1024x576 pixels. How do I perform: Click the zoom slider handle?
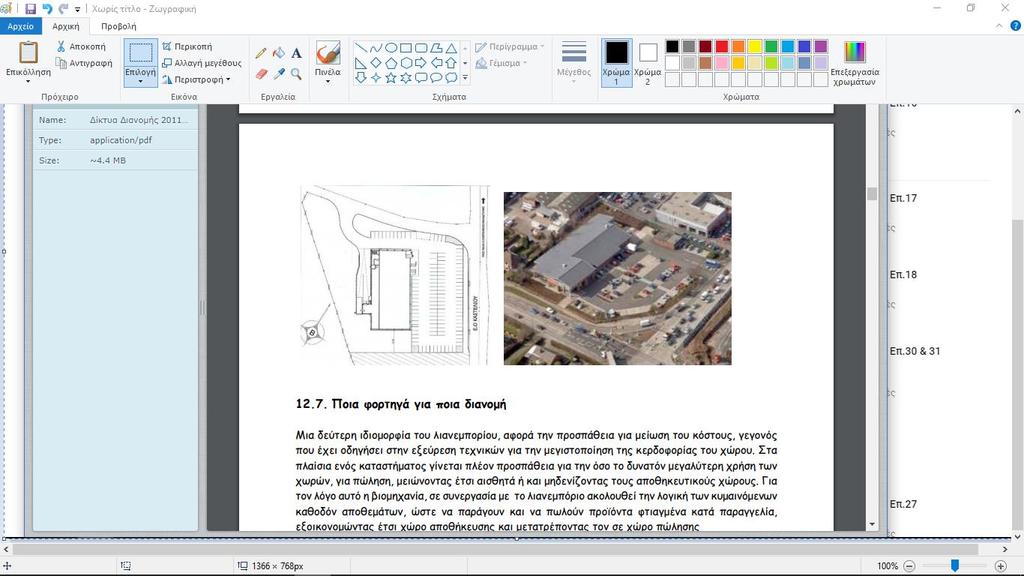click(x=955, y=566)
